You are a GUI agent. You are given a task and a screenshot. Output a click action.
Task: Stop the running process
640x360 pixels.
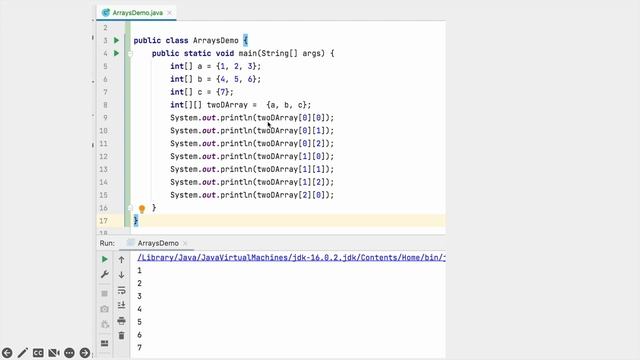[x=104, y=293]
